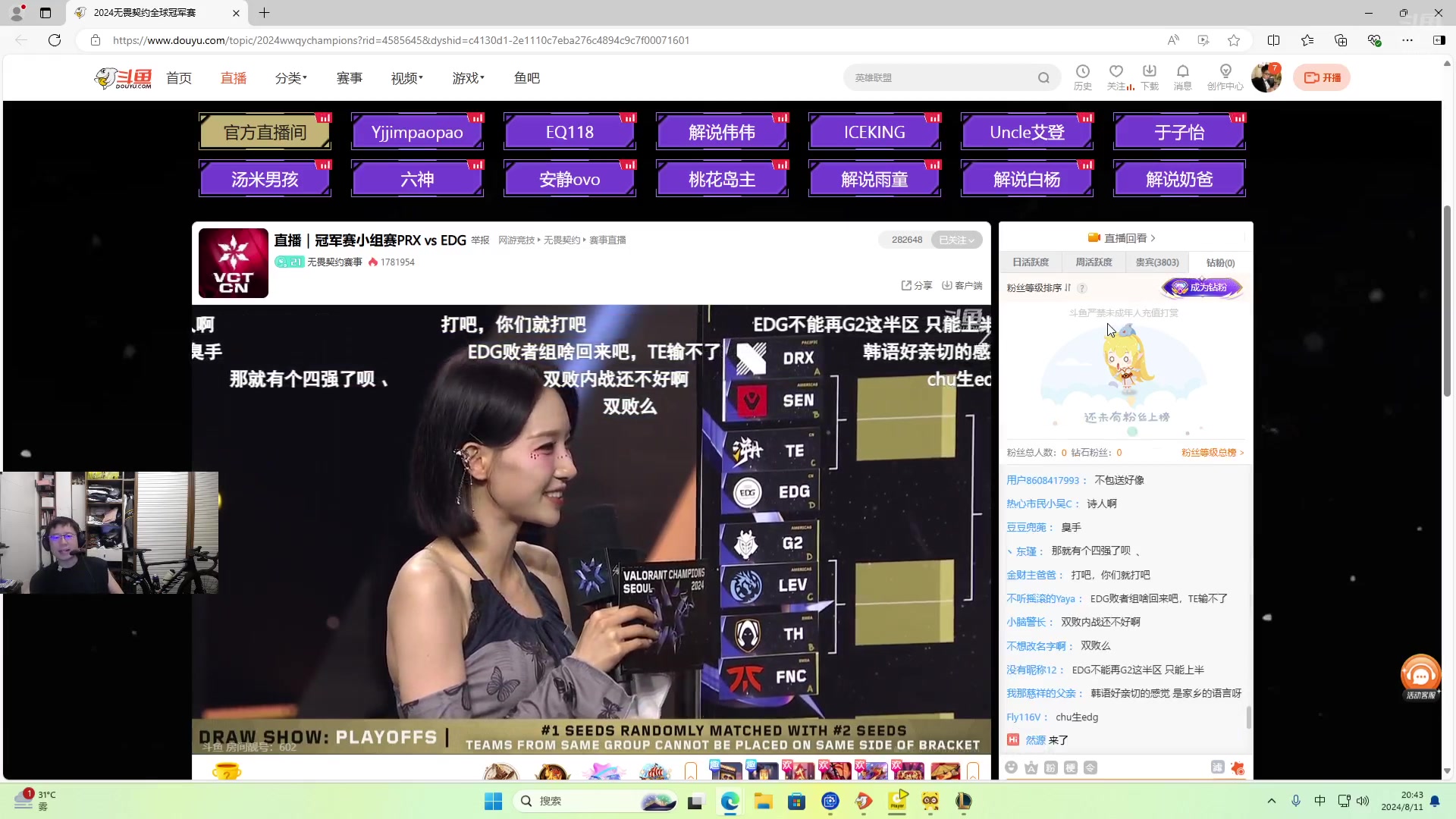Expand the 分类 menu dropdown
The image size is (1456, 819).
point(291,78)
